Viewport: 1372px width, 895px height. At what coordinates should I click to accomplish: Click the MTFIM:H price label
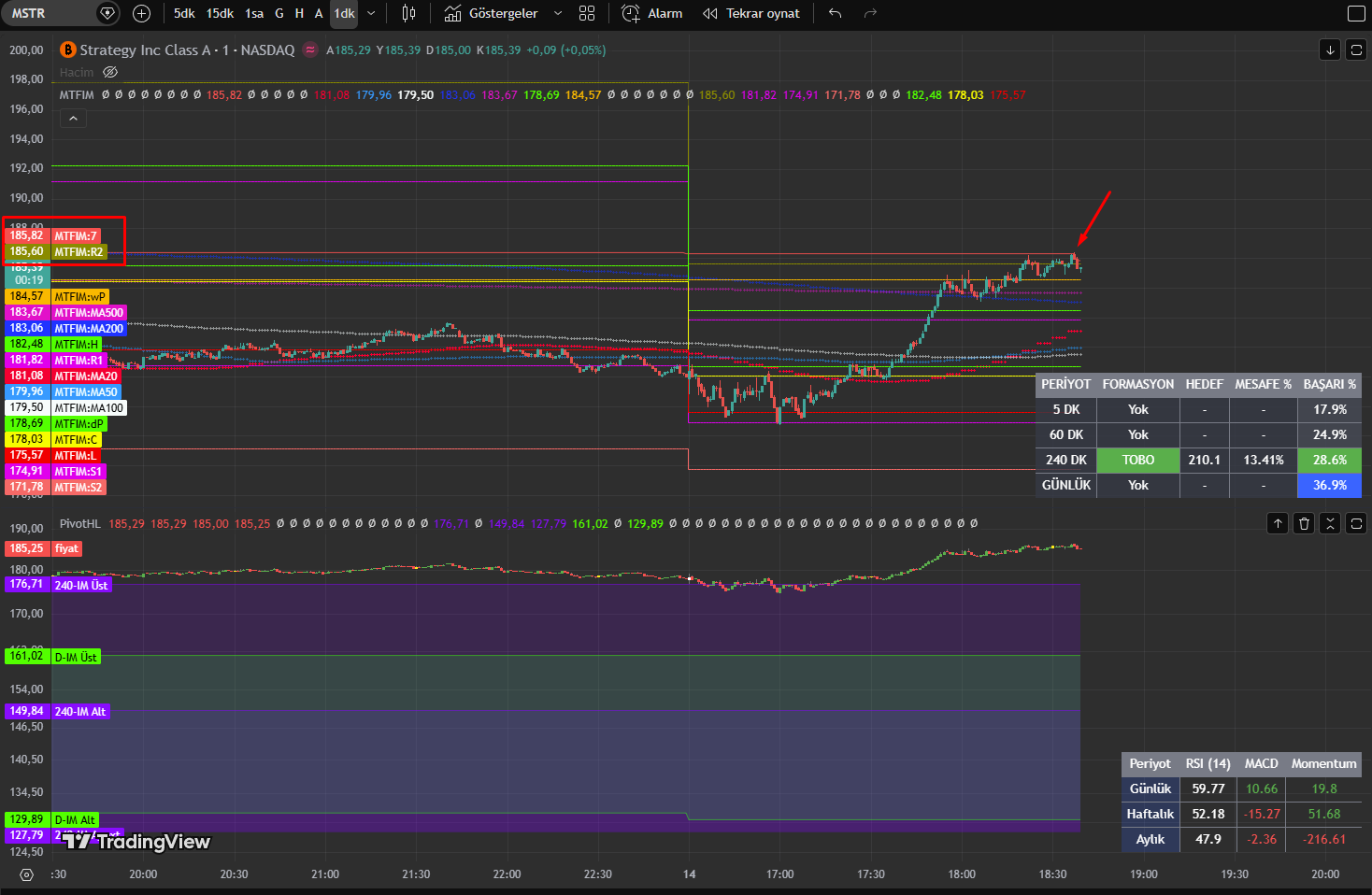(x=77, y=345)
